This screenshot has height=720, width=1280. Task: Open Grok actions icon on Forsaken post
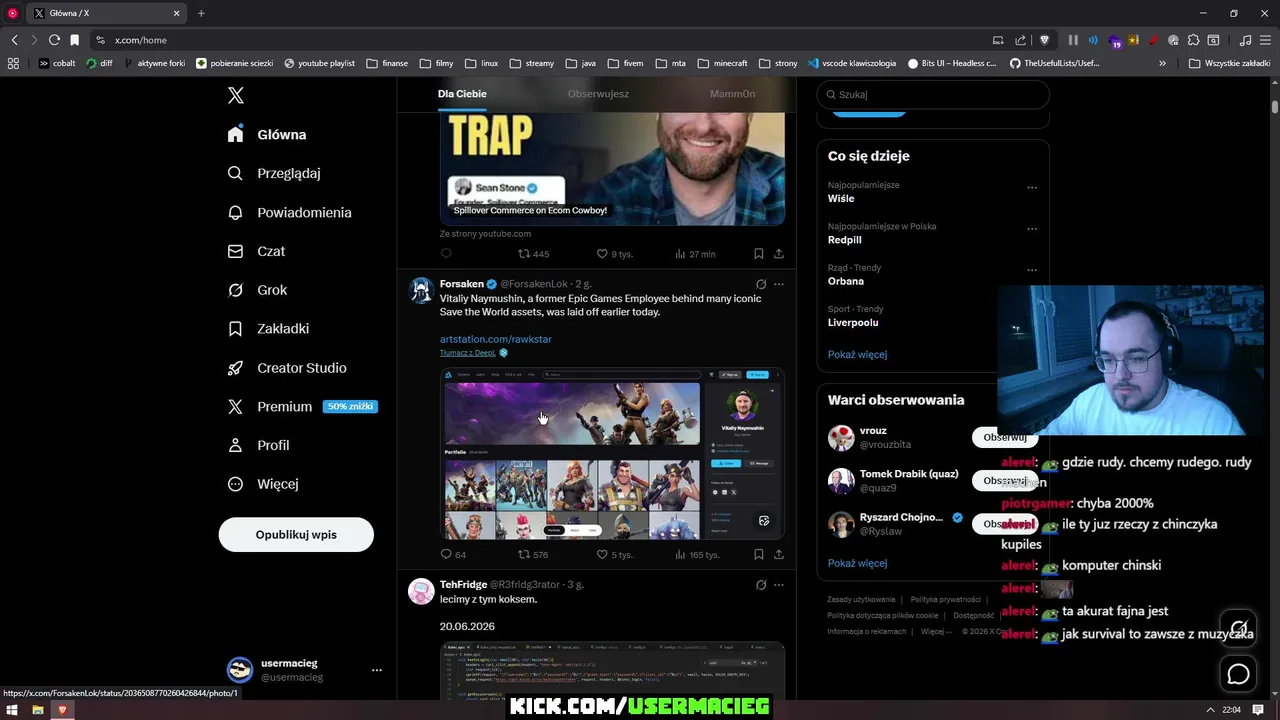point(761,284)
